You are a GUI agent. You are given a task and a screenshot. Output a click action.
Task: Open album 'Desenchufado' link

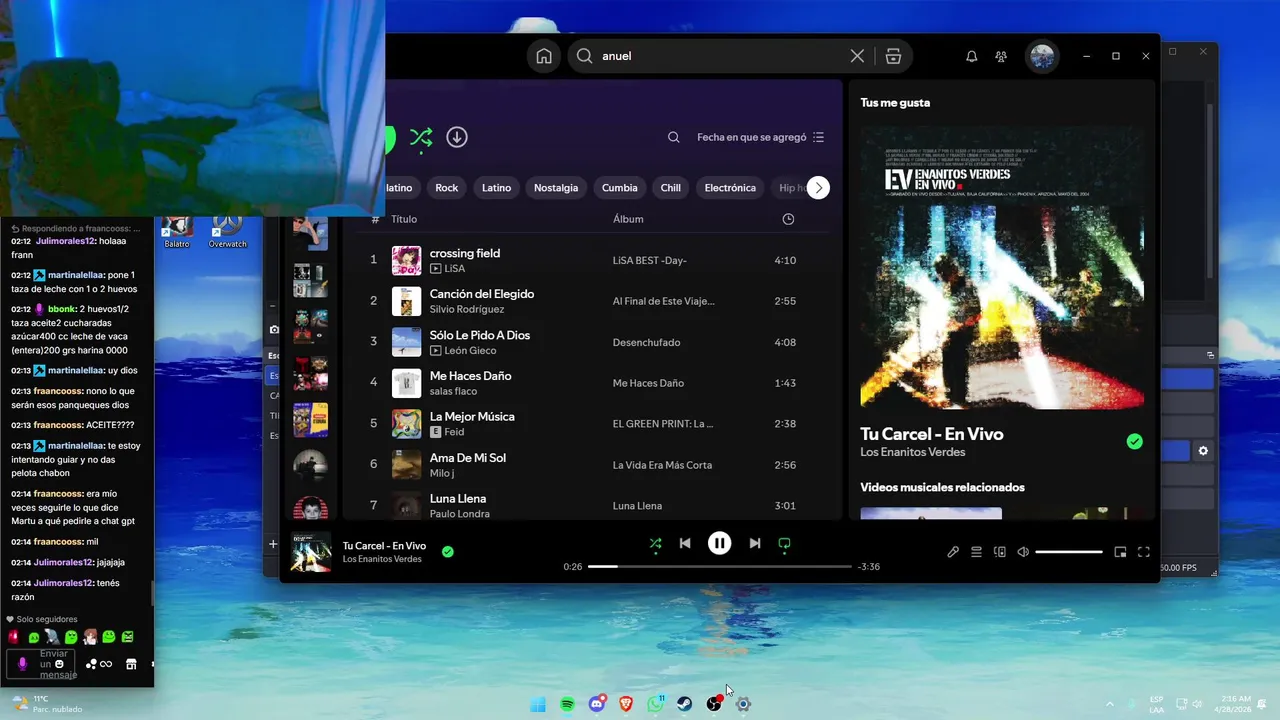(646, 342)
